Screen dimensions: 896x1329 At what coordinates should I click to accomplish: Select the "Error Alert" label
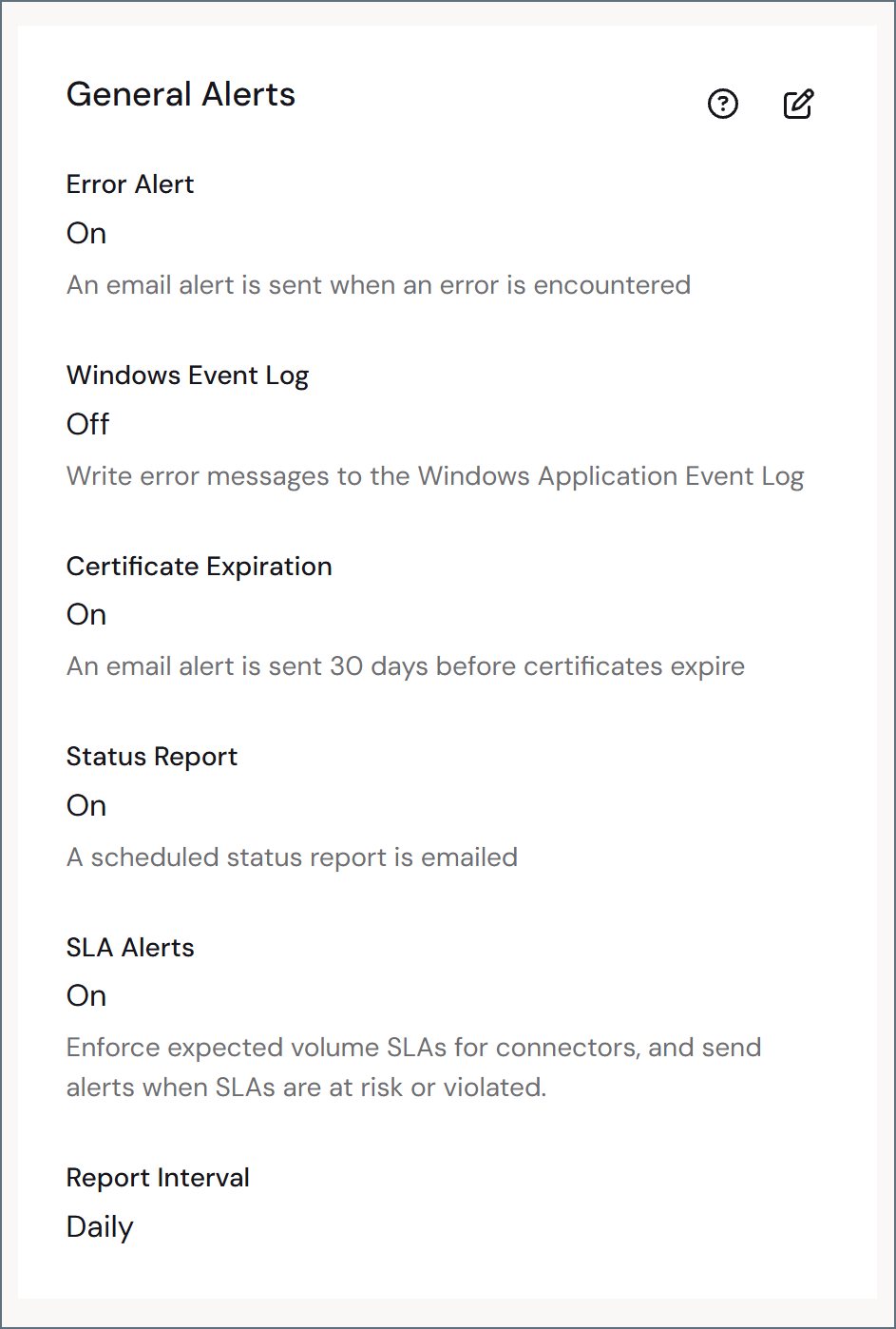pos(130,184)
